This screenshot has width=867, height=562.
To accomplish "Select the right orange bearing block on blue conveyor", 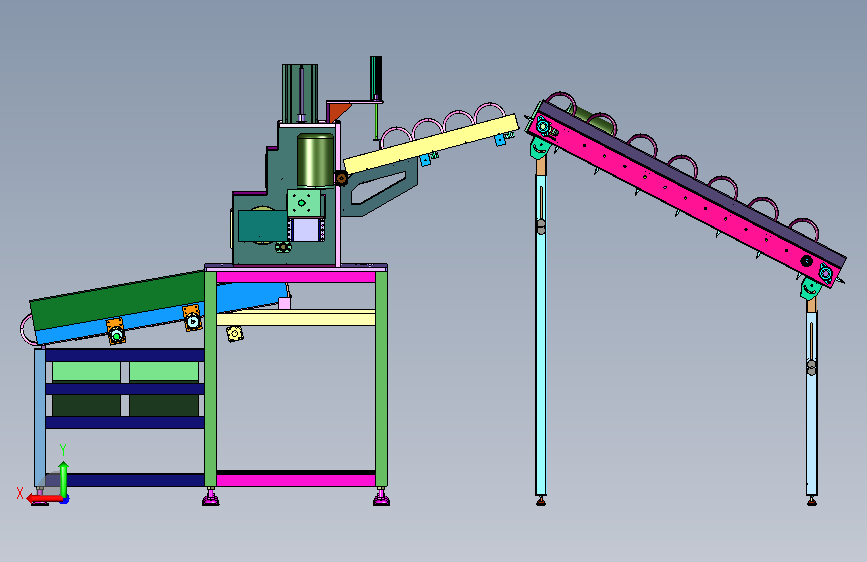I will (192, 318).
